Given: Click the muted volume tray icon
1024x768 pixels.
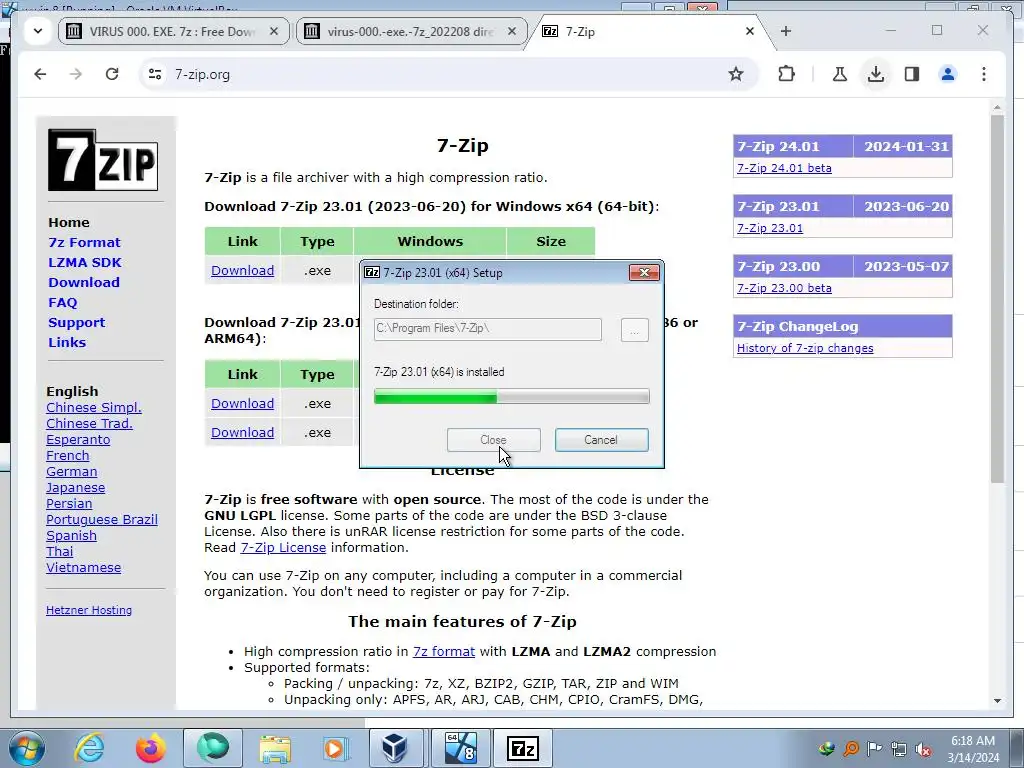Looking at the screenshot, I should pos(923,749).
